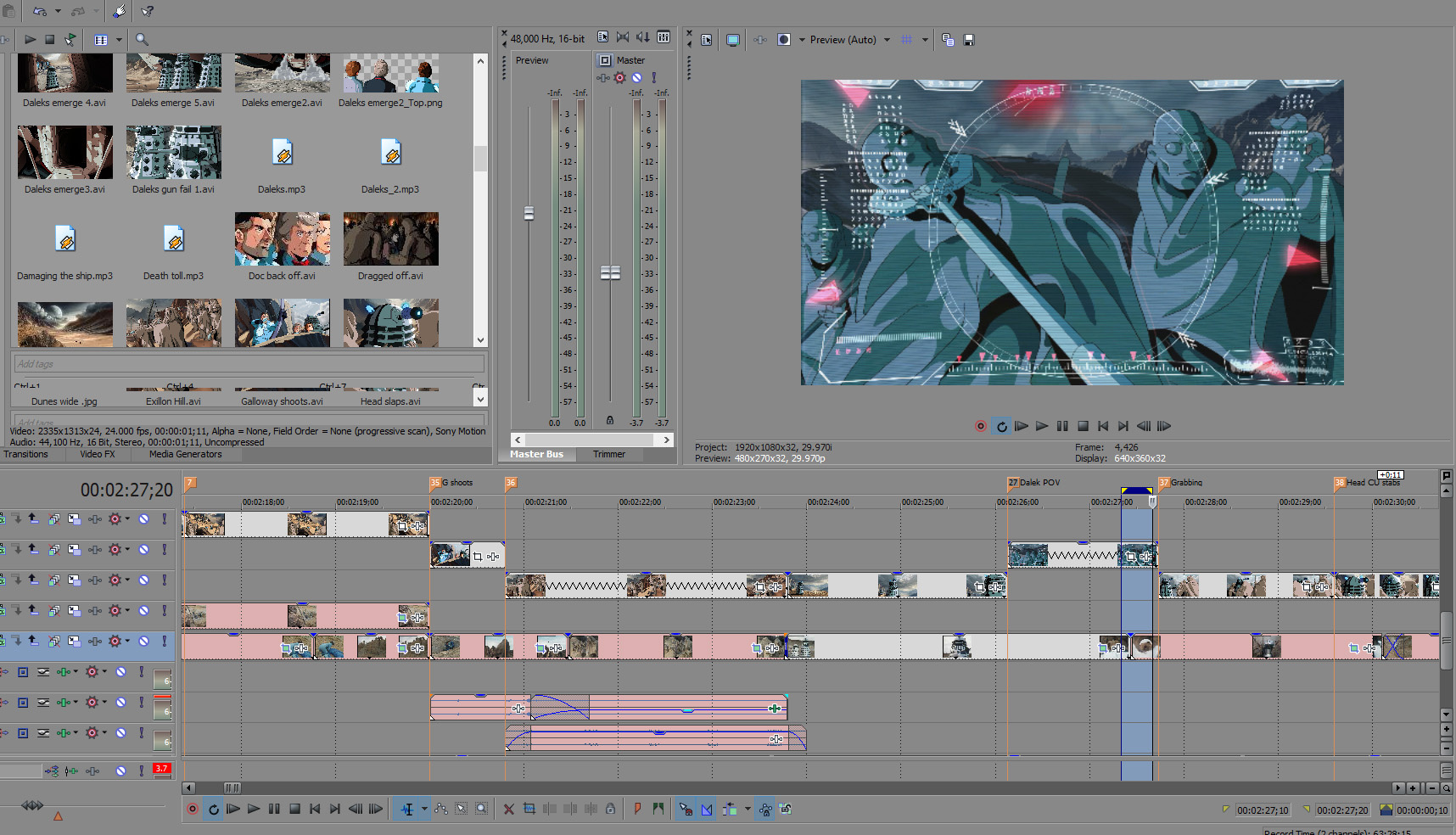Select the Selection Edit tool

point(462,810)
